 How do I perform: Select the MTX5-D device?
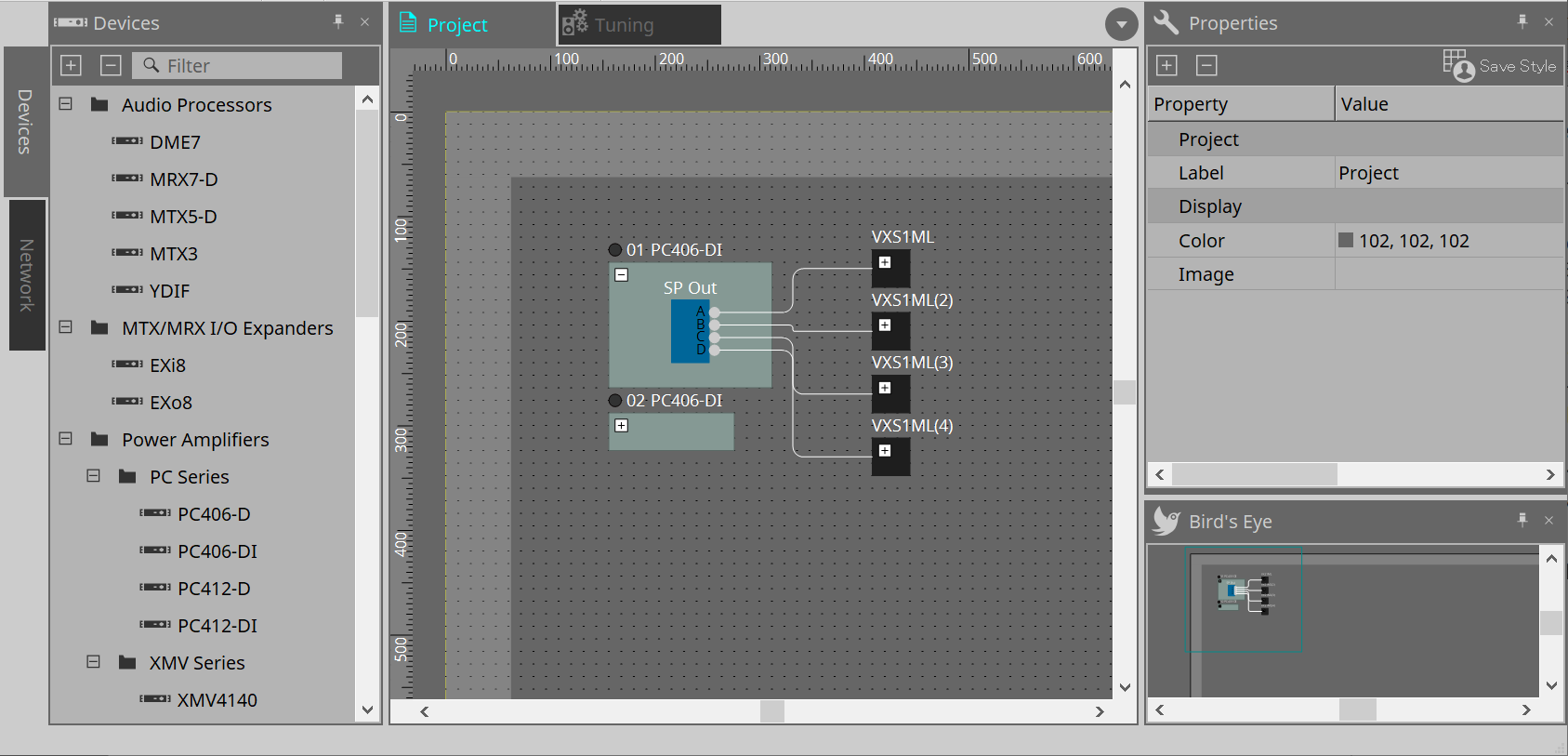pyautogui.click(x=184, y=217)
